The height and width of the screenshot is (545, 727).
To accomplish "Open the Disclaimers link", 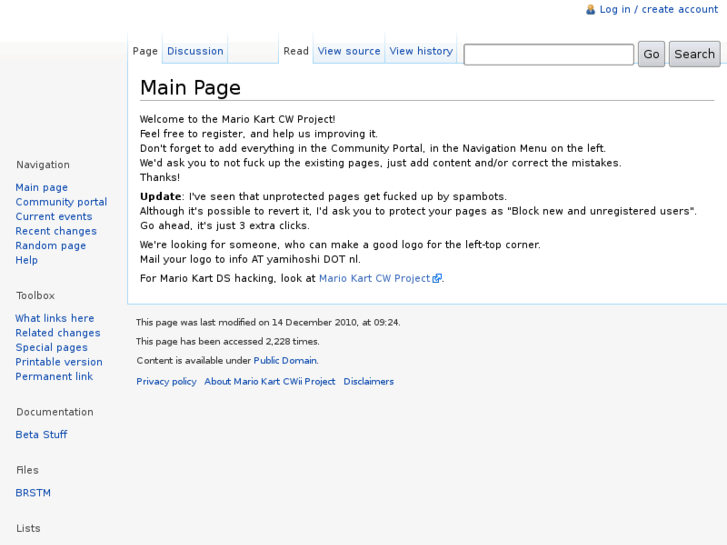I will pyautogui.click(x=369, y=381).
